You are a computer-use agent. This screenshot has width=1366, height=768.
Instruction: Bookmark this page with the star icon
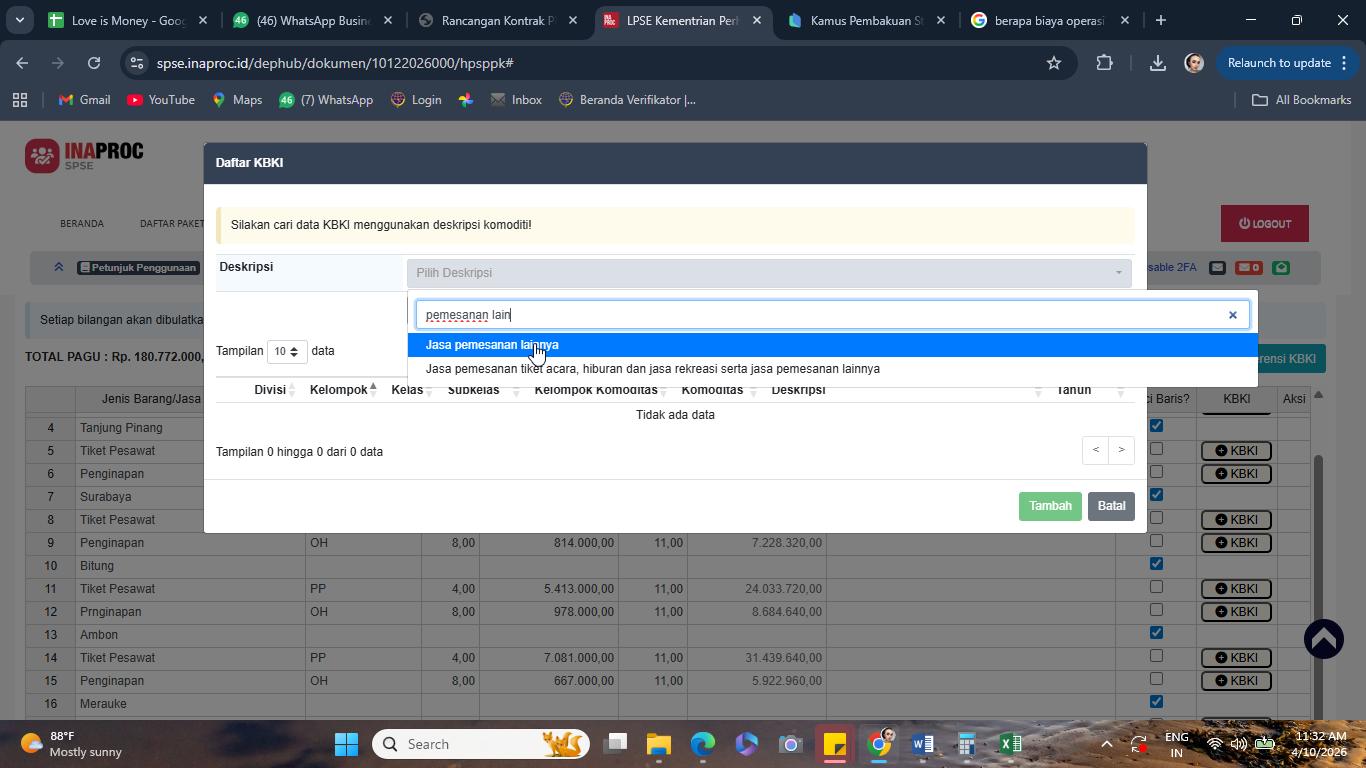coord(1053,63)
